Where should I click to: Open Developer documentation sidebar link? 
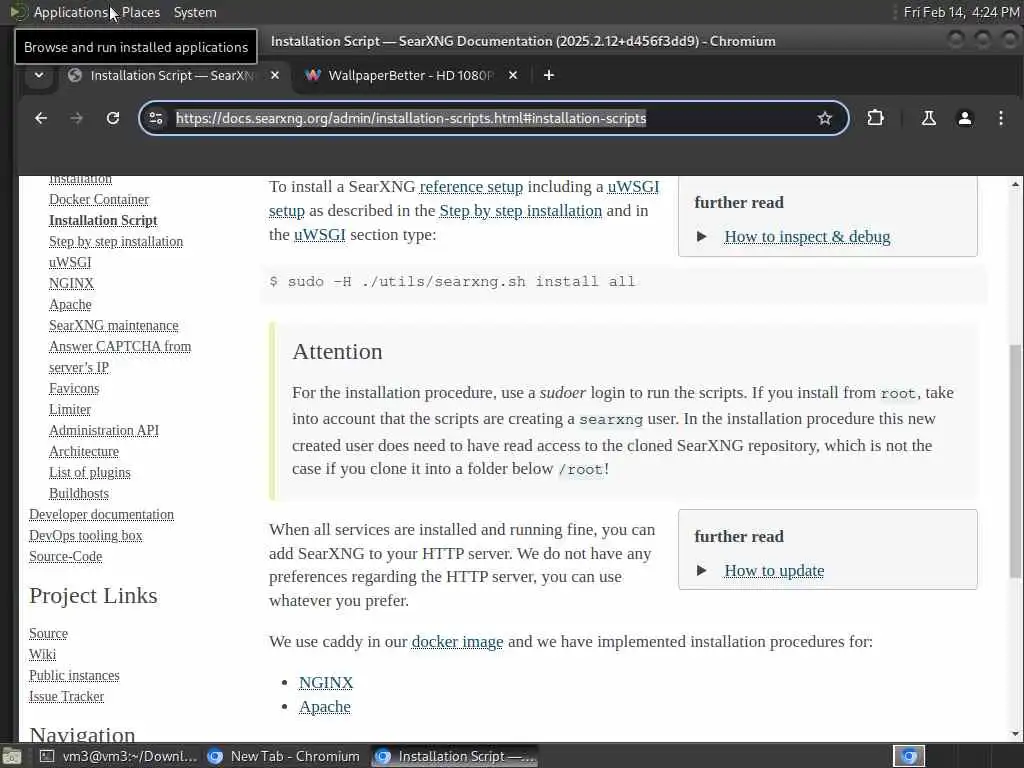click(x=101, y=514)
